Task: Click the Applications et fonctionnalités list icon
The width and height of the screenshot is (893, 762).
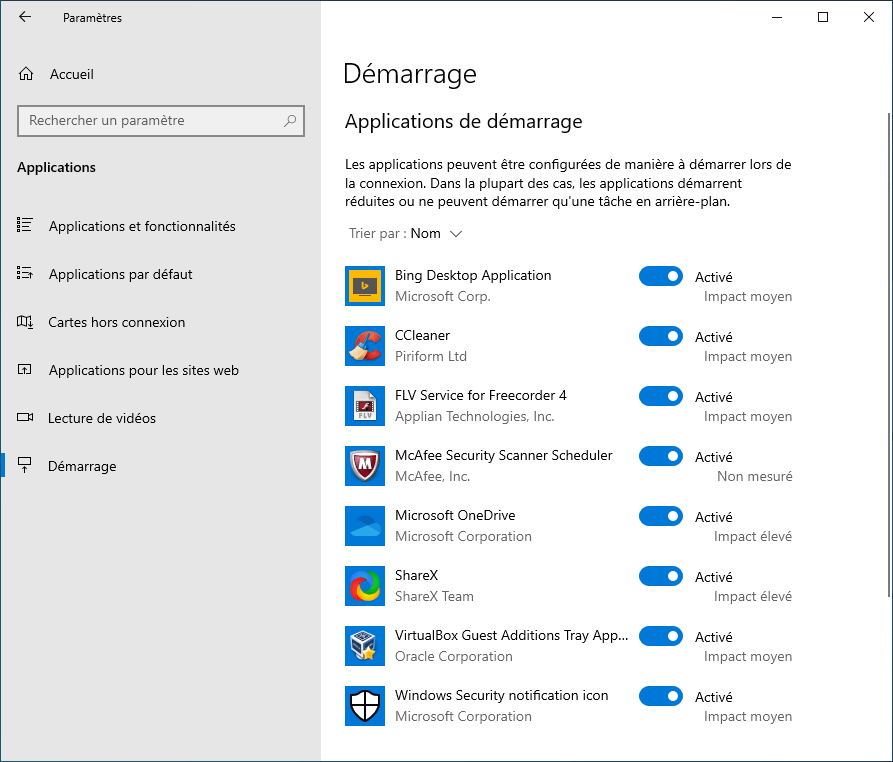Action: click(24, 225)
